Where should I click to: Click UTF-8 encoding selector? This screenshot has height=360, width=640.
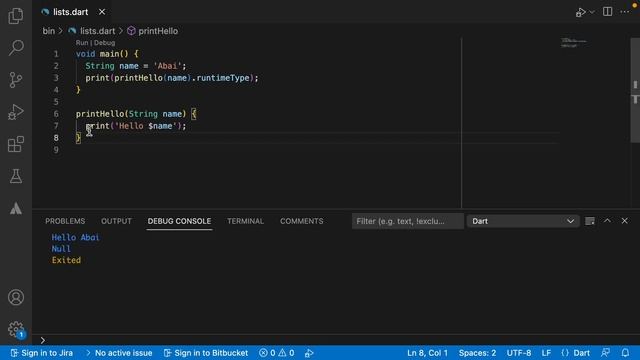point(519,353)
